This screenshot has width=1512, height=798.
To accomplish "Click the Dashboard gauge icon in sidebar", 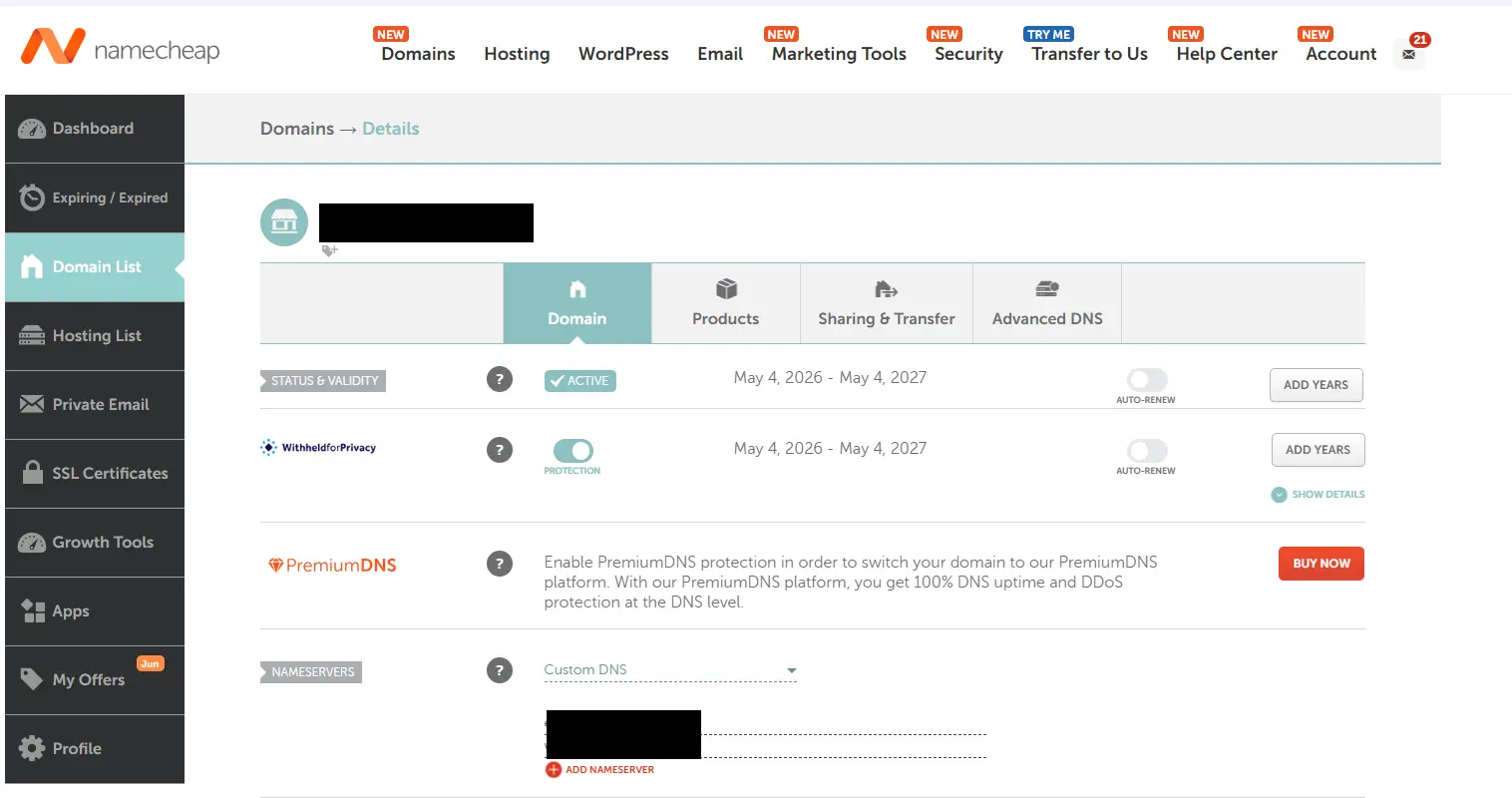I will (x=32, y=129).
